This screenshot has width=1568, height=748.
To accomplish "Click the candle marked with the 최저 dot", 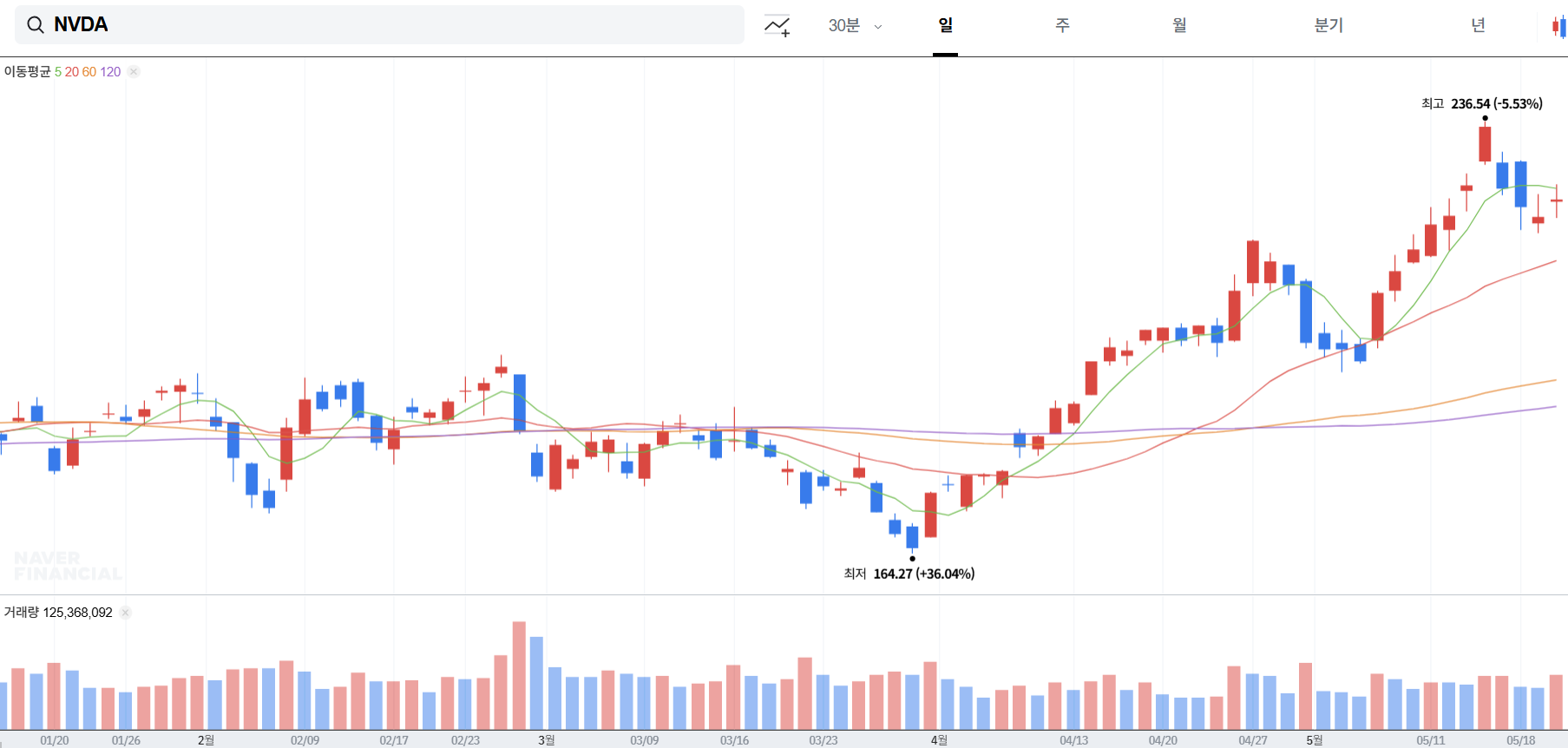I will coord(912,538).
